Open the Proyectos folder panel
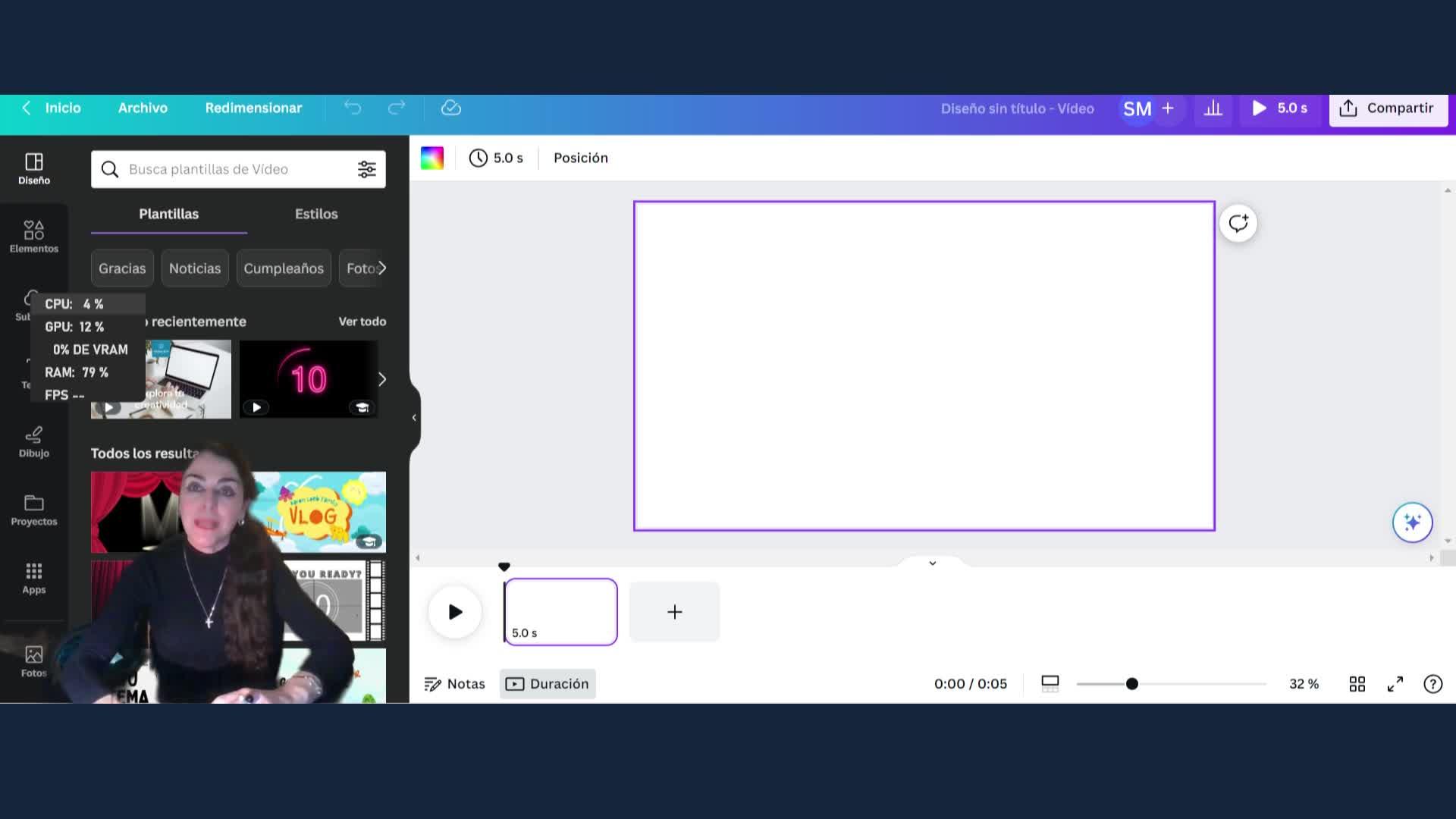 pyautogui.click(x=34, y=510)
